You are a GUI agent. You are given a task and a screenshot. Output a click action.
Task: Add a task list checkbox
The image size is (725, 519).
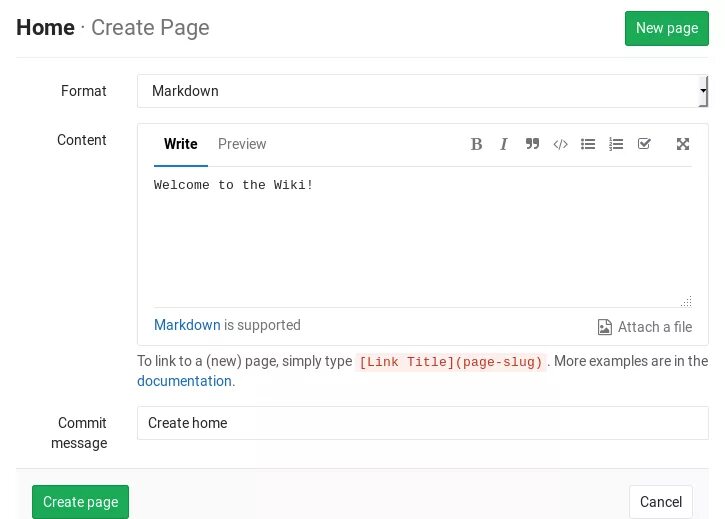(644, 144)
